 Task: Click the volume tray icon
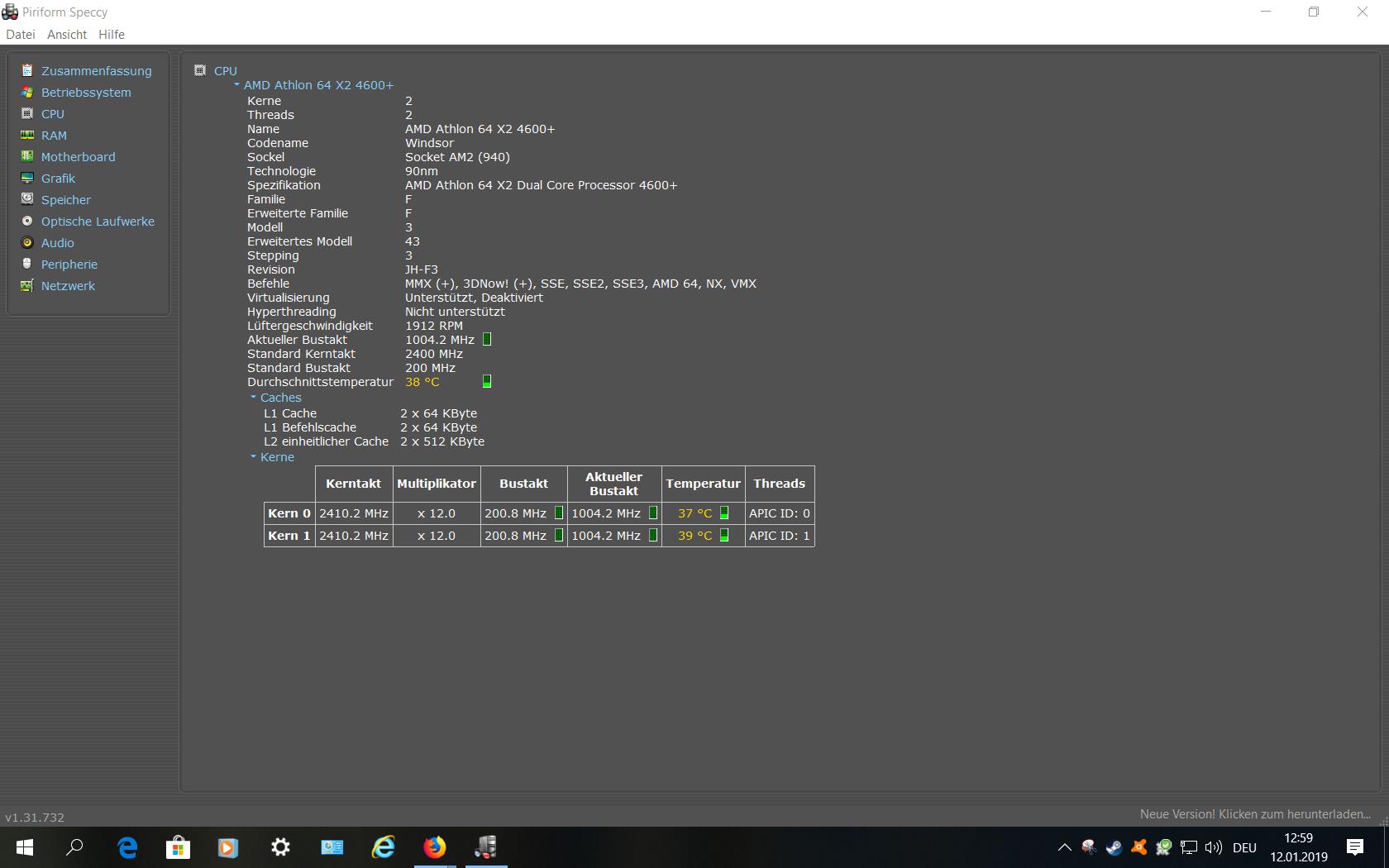click(1214, 847)
